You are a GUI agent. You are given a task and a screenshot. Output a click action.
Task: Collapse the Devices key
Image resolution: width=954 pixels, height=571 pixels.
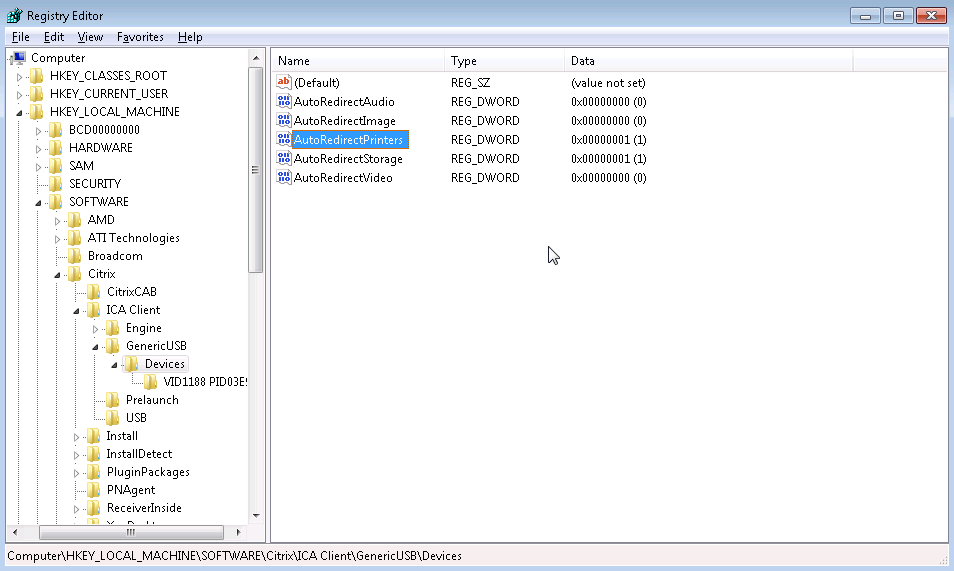tap(114, 365)
